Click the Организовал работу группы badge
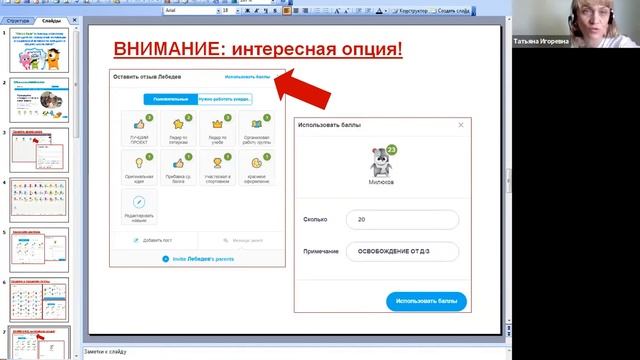Viewport: 640px width, 360px height. (257, 128)
